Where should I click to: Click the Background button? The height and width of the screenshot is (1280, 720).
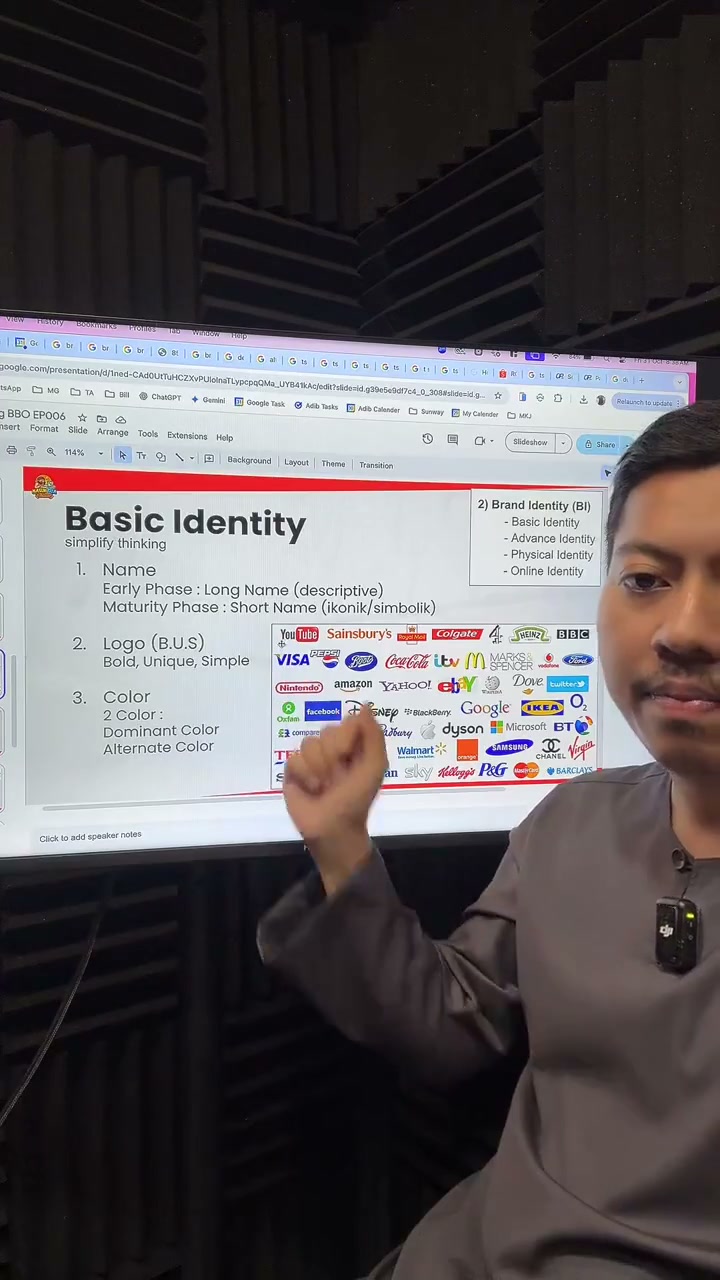pyautogui.click(x=249, y=460)
